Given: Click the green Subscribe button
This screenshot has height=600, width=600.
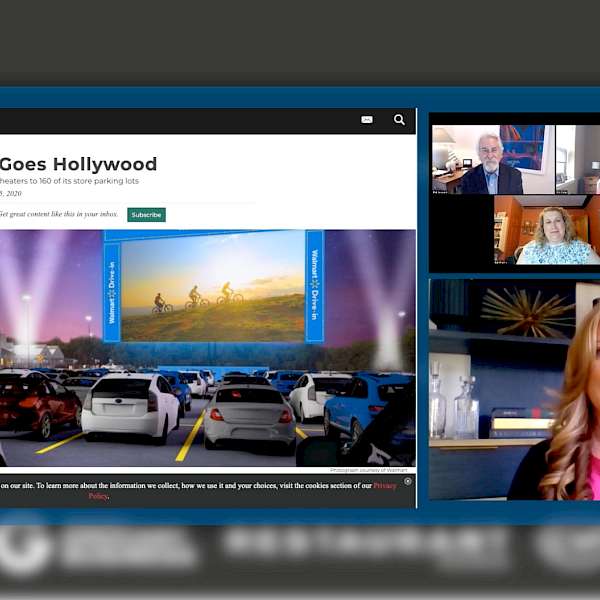Looking at the screenshot, I should pos(147,215).
